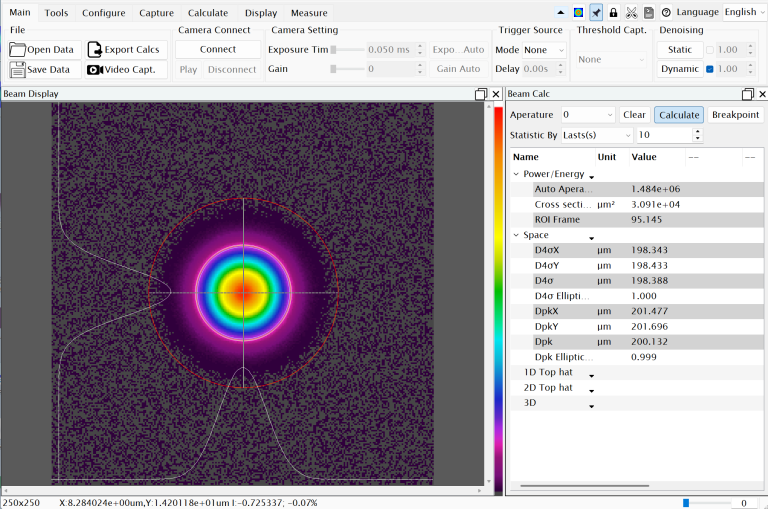Viewport: 768px width, 509px height.
Task: Click the padlock lock icon
Action: point(613,12)
